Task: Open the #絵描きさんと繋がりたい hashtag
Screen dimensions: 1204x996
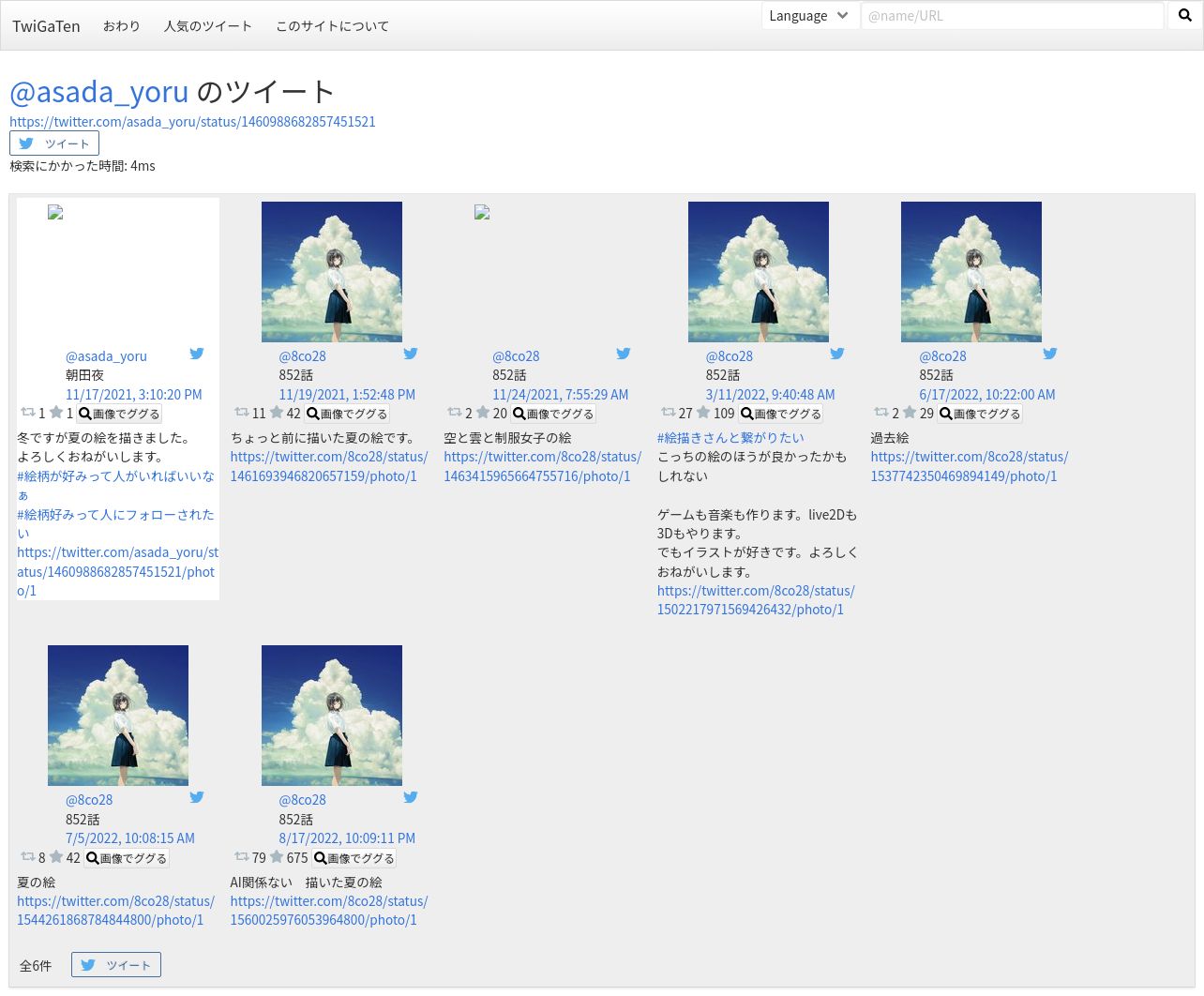Action: click(730, 438)
